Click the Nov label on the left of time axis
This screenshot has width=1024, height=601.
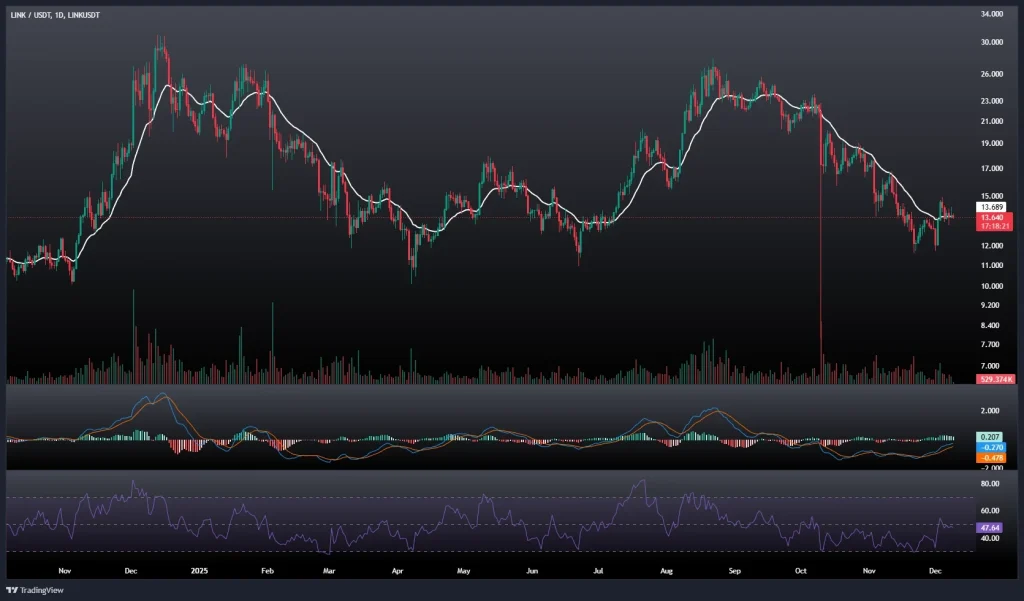[65, 570]
